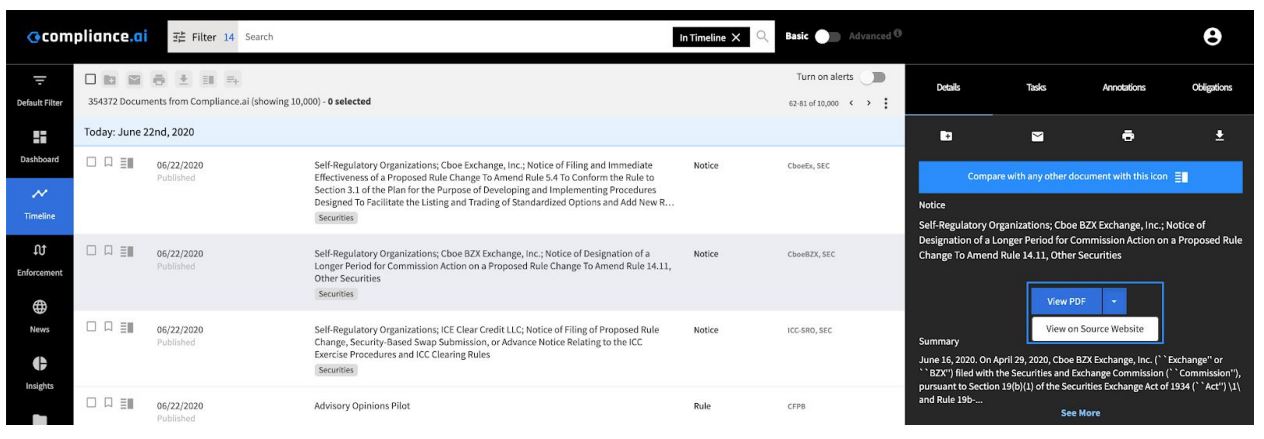Click the View PDF button
1264x439 pixels.
[x=1066, y=301]
